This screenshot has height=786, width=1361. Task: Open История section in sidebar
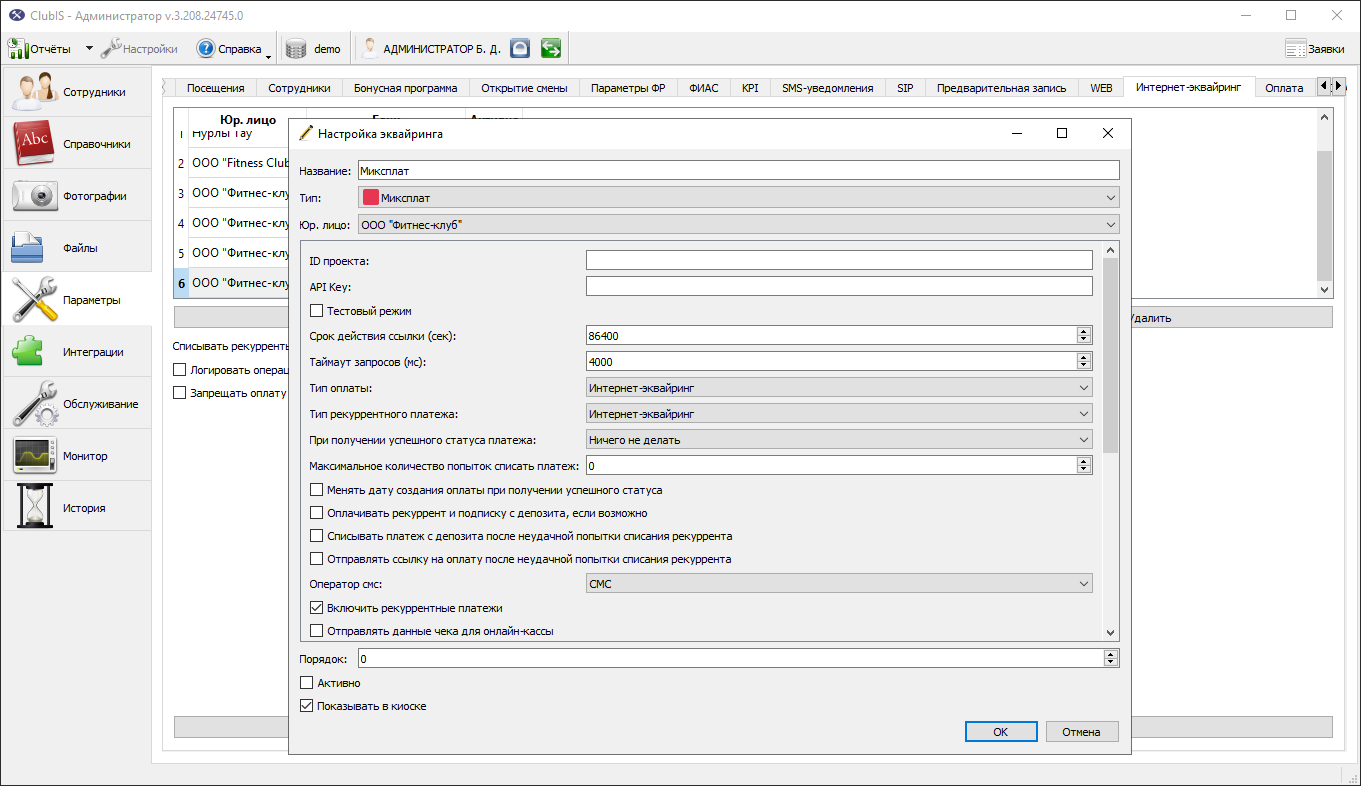(77, 508)
